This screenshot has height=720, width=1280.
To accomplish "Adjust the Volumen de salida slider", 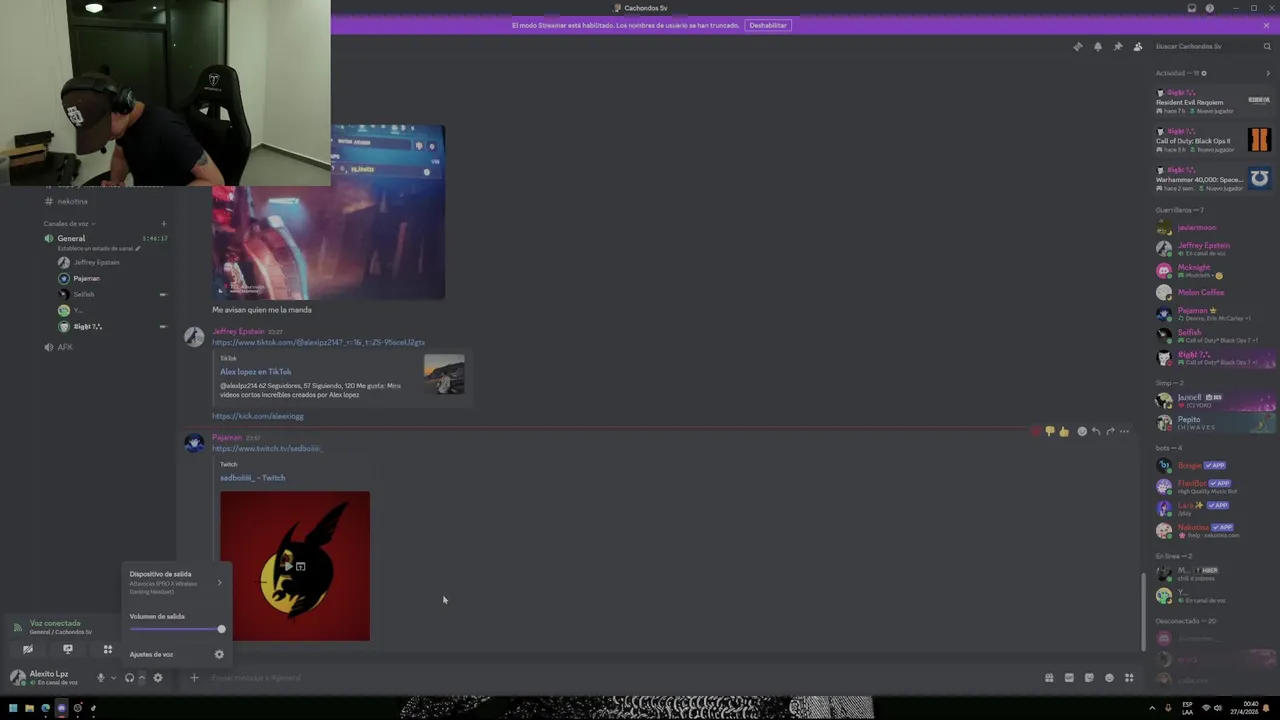I will (x=176, y=629).
